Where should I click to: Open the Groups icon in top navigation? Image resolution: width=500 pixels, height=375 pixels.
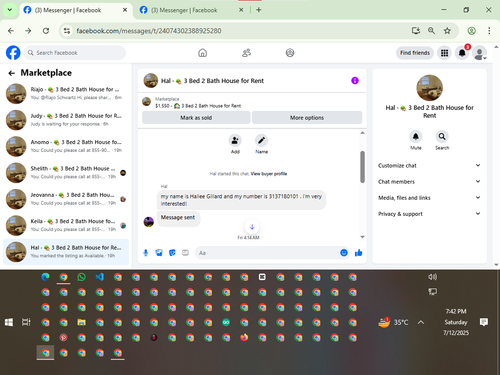[290, 53]
